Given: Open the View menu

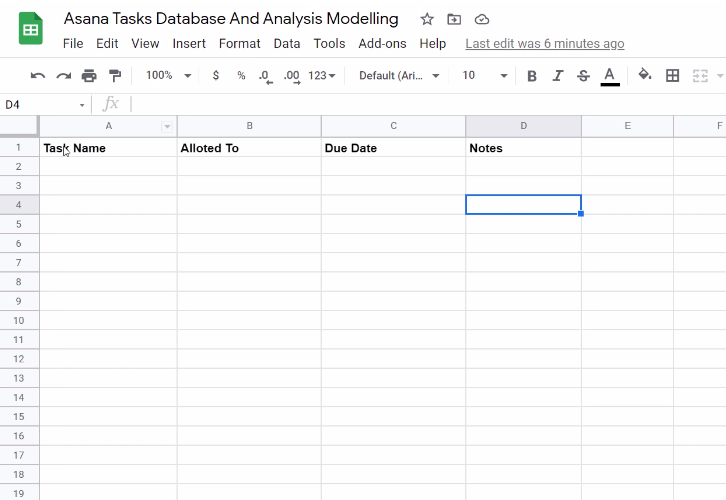Looking at the screenshot, I should (x=145, y=44).
